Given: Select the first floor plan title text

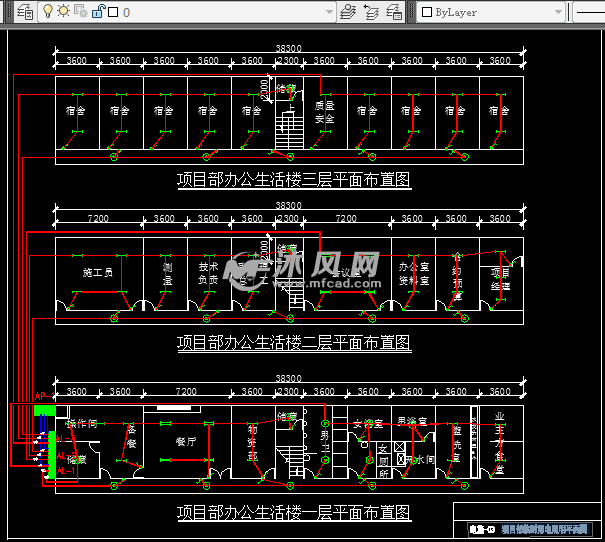Looking at the screenshot, I should click(294, 513).
